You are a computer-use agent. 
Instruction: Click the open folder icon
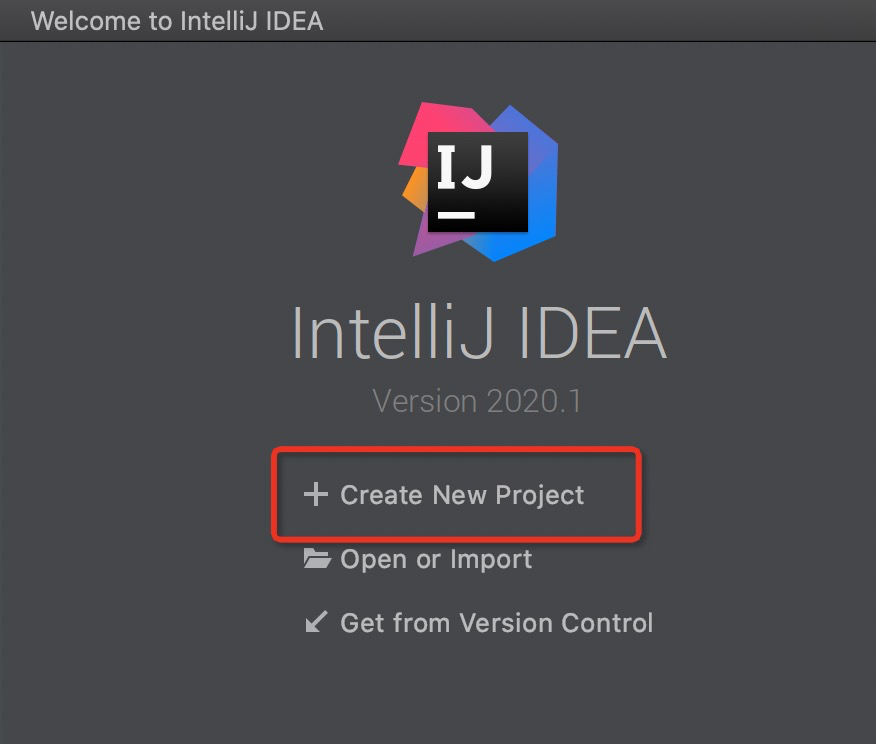pyautogui.click(x=317, y=559)
